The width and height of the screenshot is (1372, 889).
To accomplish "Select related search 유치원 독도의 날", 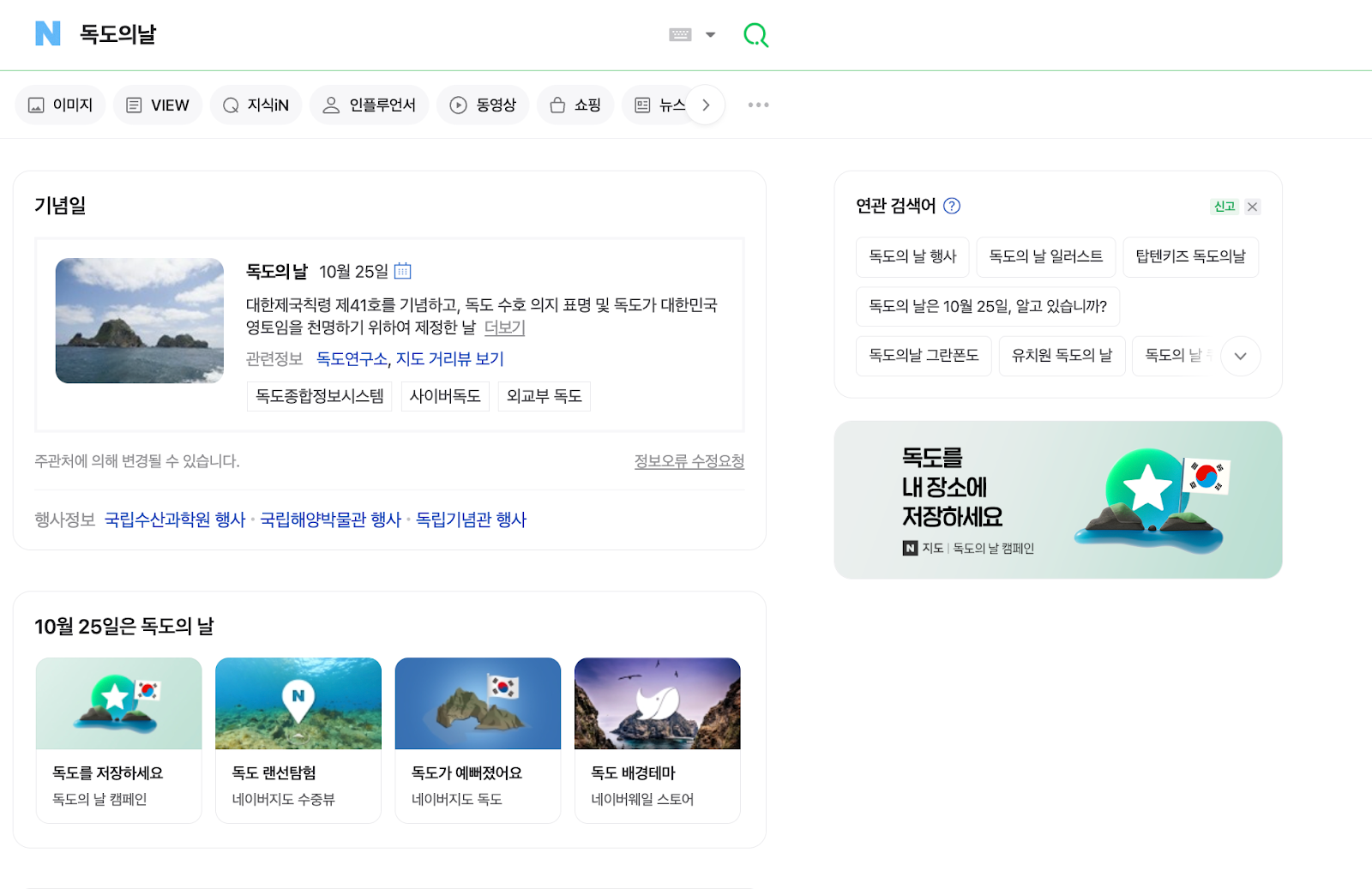I will [1062, 356].
